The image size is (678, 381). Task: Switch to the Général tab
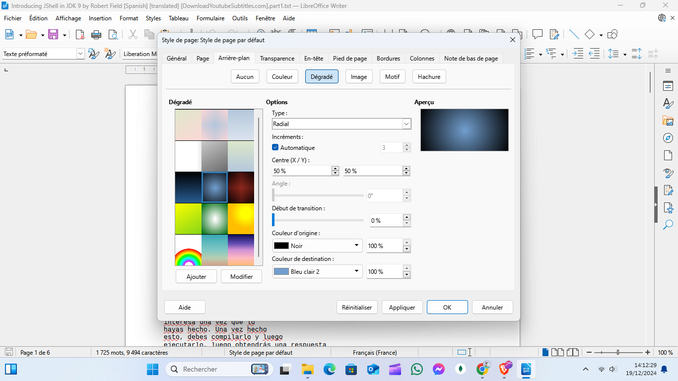[176, 58]
